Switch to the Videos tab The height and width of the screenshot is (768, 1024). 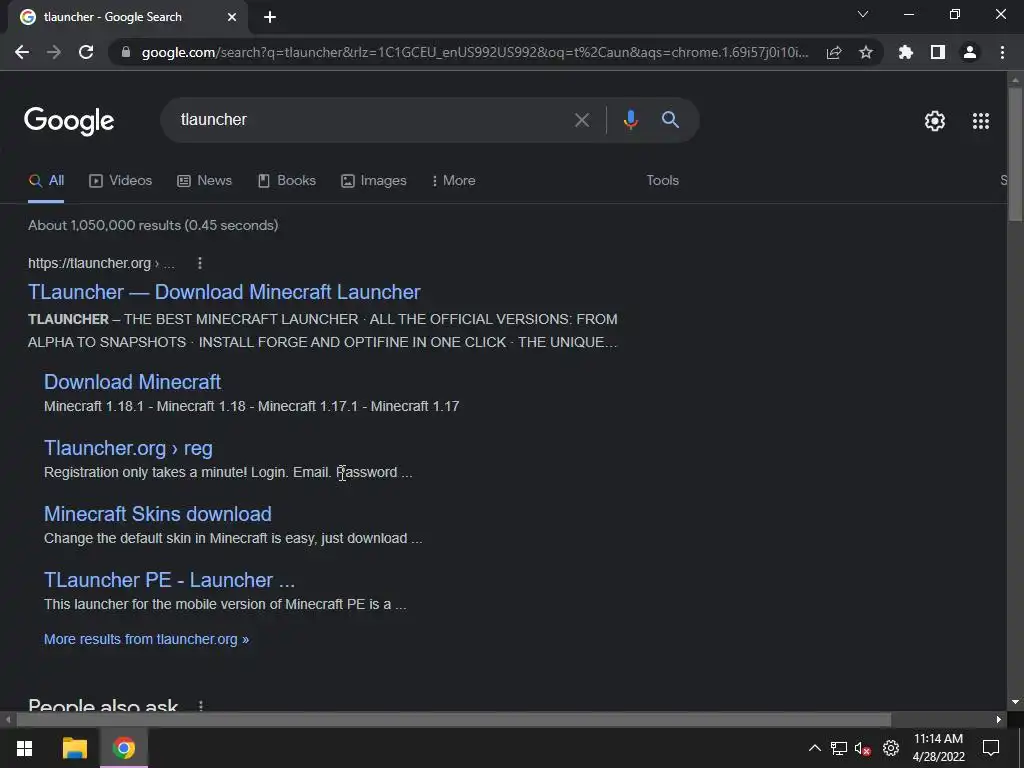(120, 181)
